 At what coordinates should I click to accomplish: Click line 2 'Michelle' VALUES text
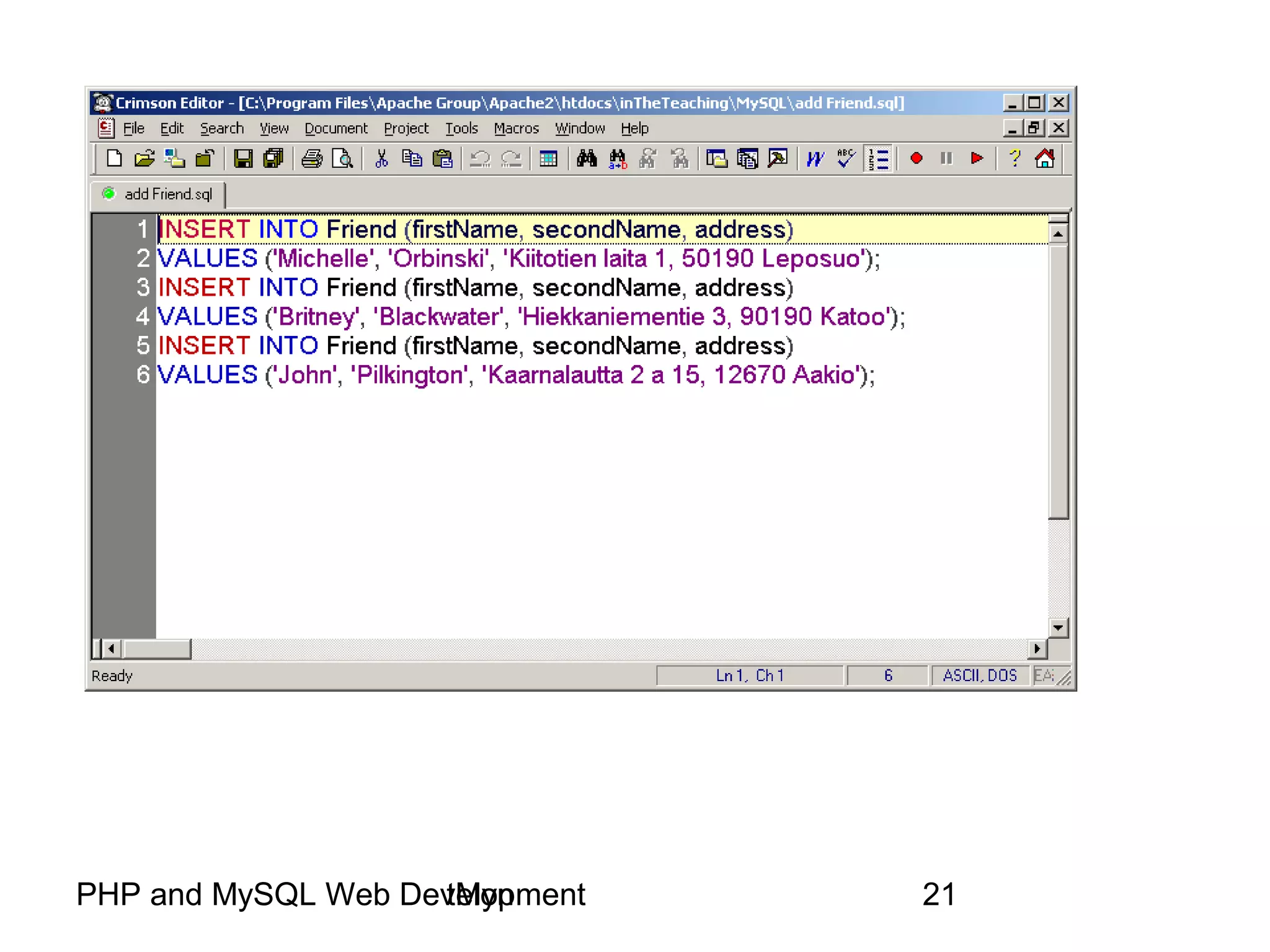click(x=322, y=258)
